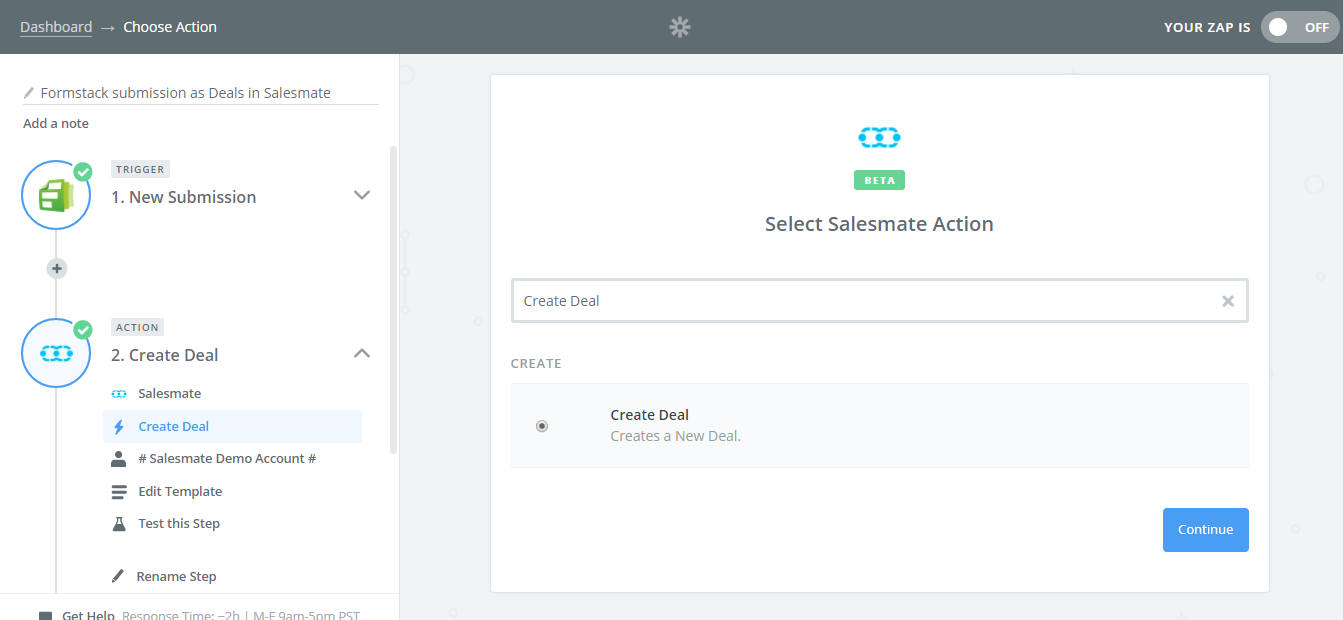Click the ACTION label tag
Image resolution: width=1343 pixels, height=620 pixels.
tap(138, 327)
